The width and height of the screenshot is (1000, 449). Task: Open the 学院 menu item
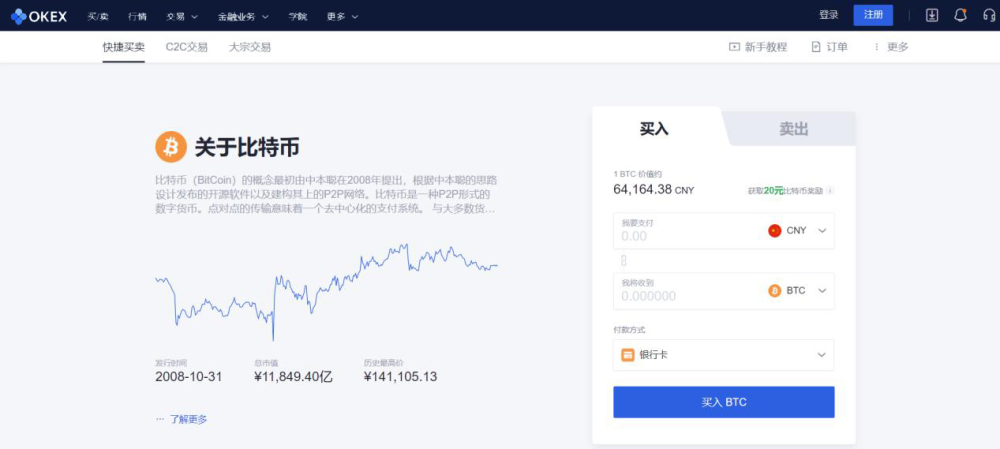(298, 16)
